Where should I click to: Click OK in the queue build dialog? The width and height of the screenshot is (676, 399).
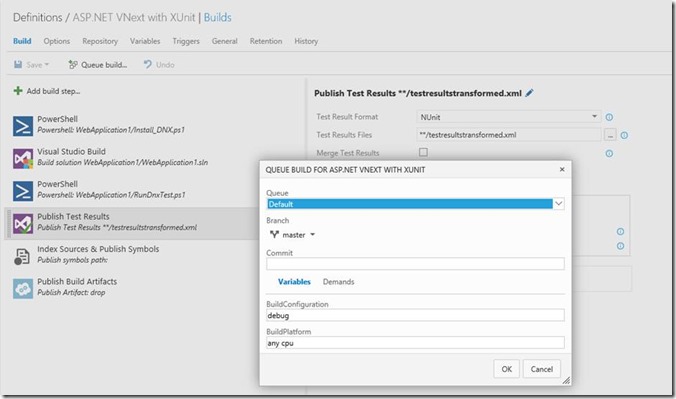pos(507,369)
